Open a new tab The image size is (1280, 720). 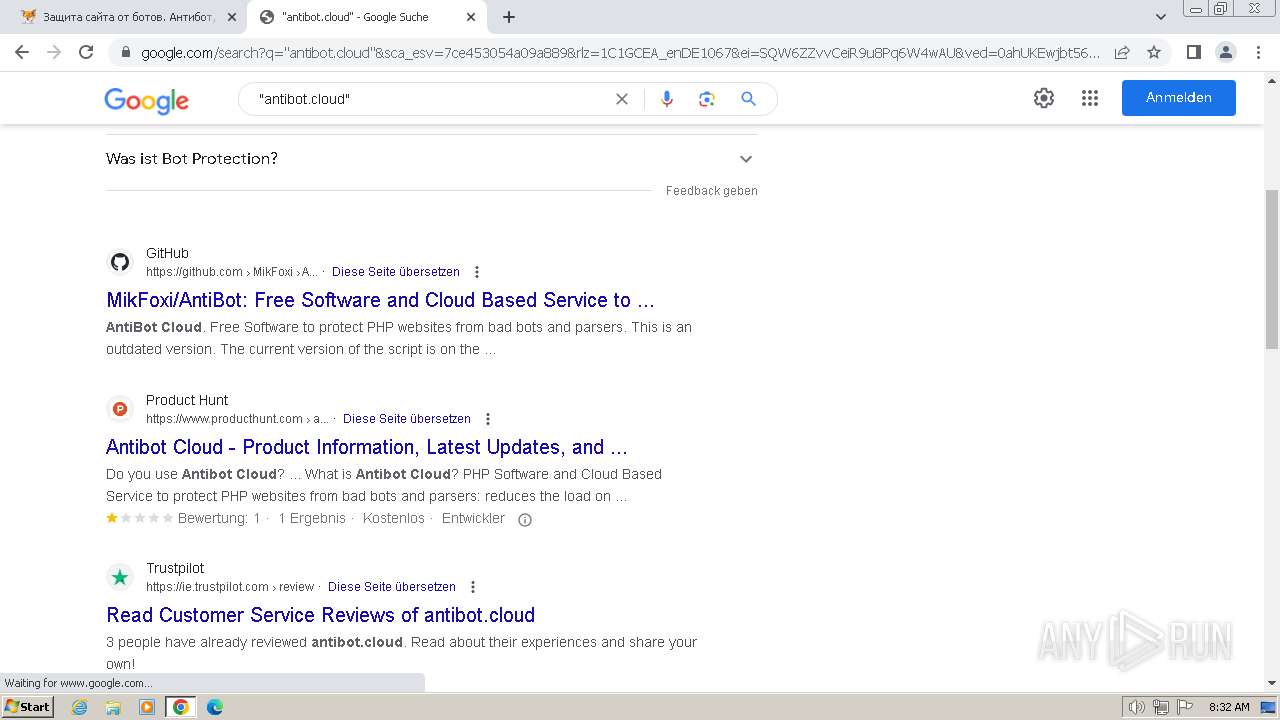[509, 17]
